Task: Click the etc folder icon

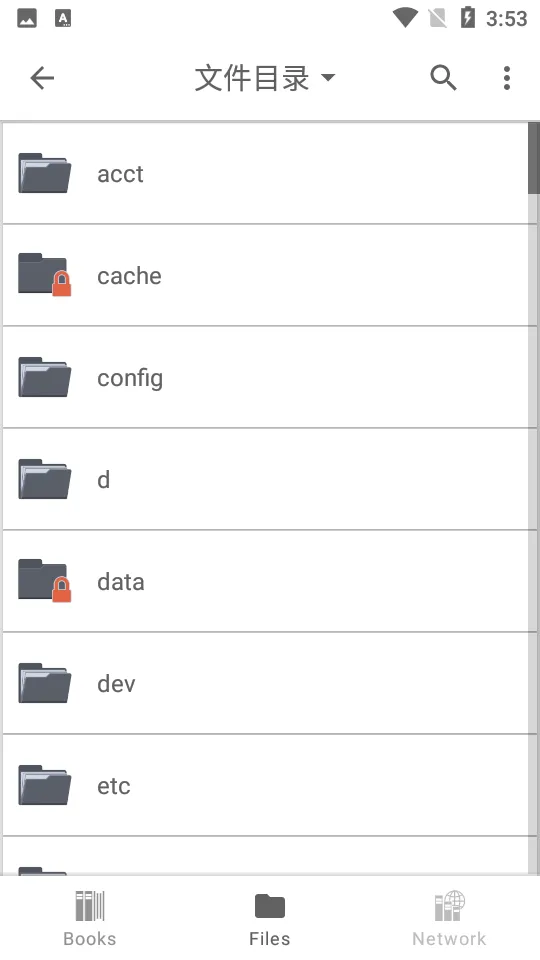Action: tap(44, 786)
